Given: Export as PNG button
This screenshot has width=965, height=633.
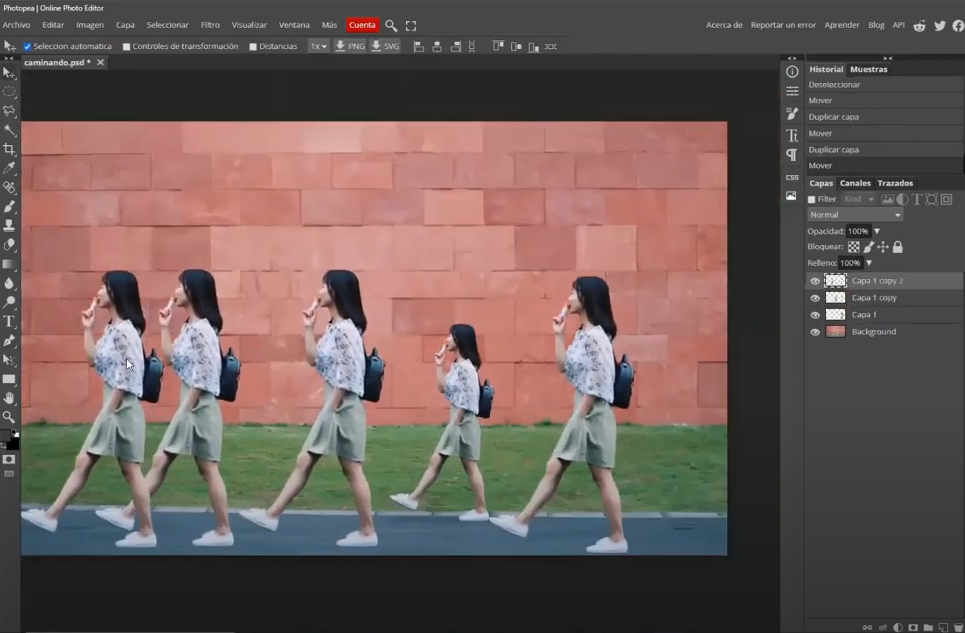Looking at the screenshot, I should click(350, 46).
